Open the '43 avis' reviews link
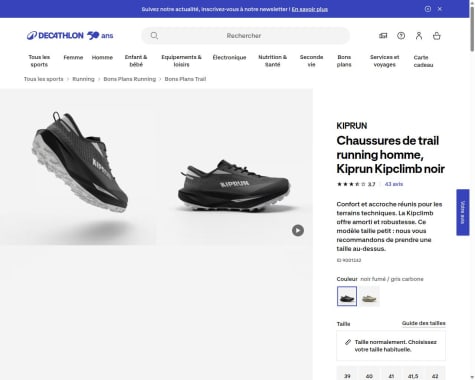 tap(394, 184)
